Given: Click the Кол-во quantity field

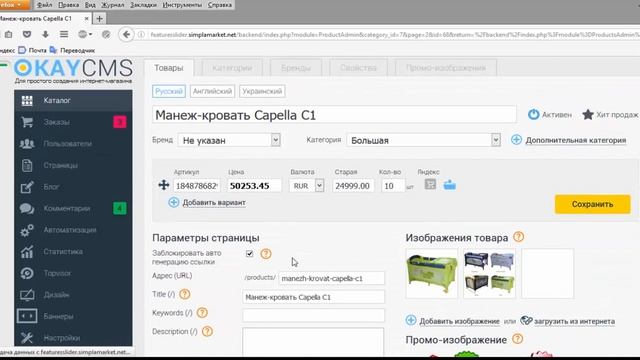Looking at the screenshot, I should (x=393, y=186).
